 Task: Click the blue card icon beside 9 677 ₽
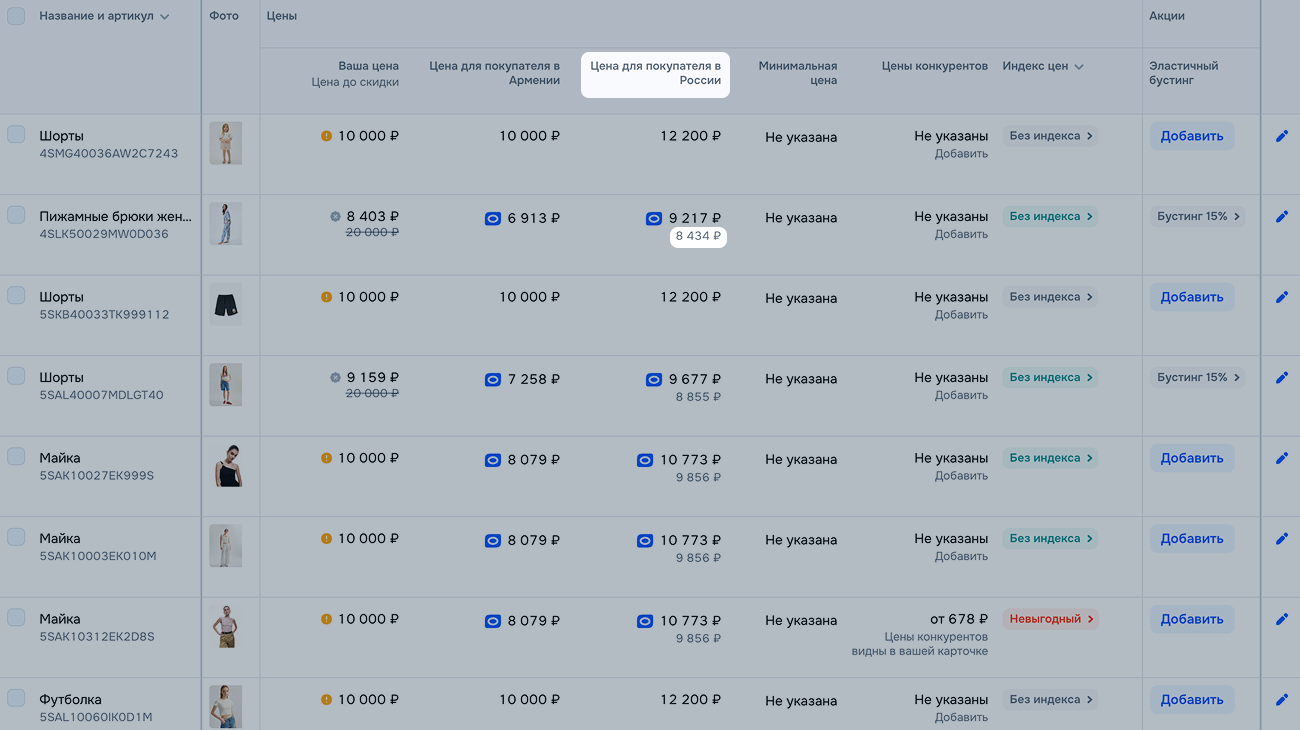click(x=653, y=380)
